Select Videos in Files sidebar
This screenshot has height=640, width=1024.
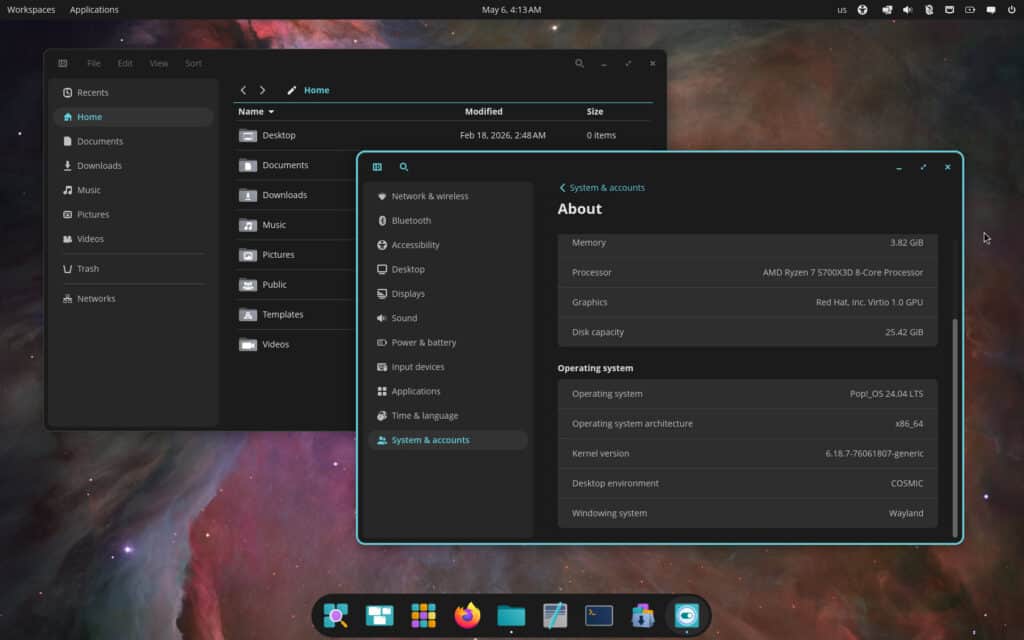(133, 239)
